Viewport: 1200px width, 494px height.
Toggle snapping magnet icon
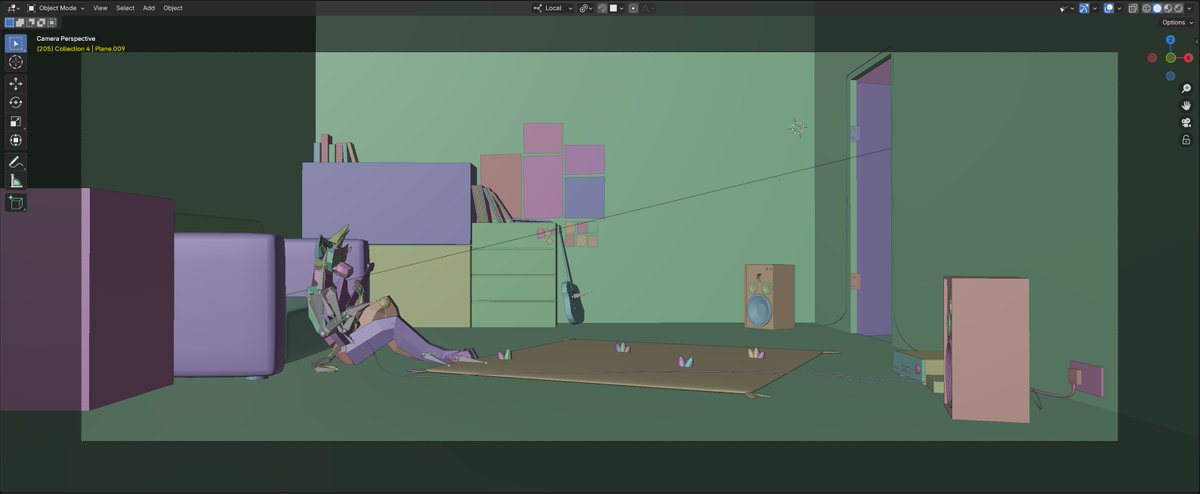coord(602,8)
